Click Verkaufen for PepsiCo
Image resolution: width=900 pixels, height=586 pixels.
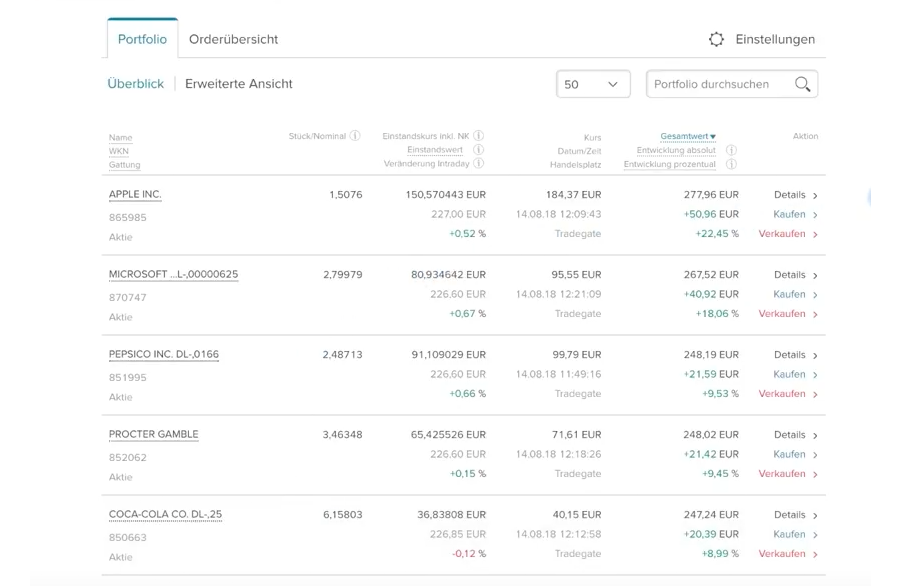point(788,394)
